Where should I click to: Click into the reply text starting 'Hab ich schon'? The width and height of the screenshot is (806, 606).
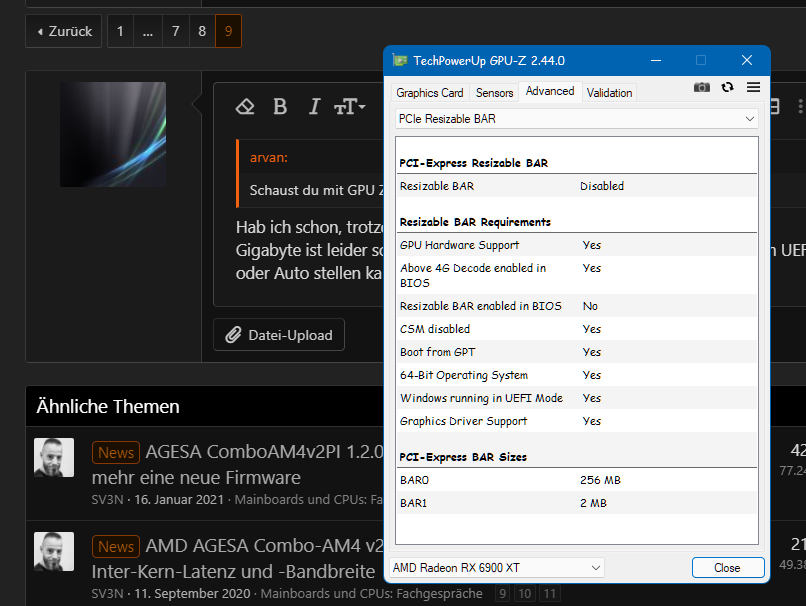pyautogui.click(x=309, y=250)
